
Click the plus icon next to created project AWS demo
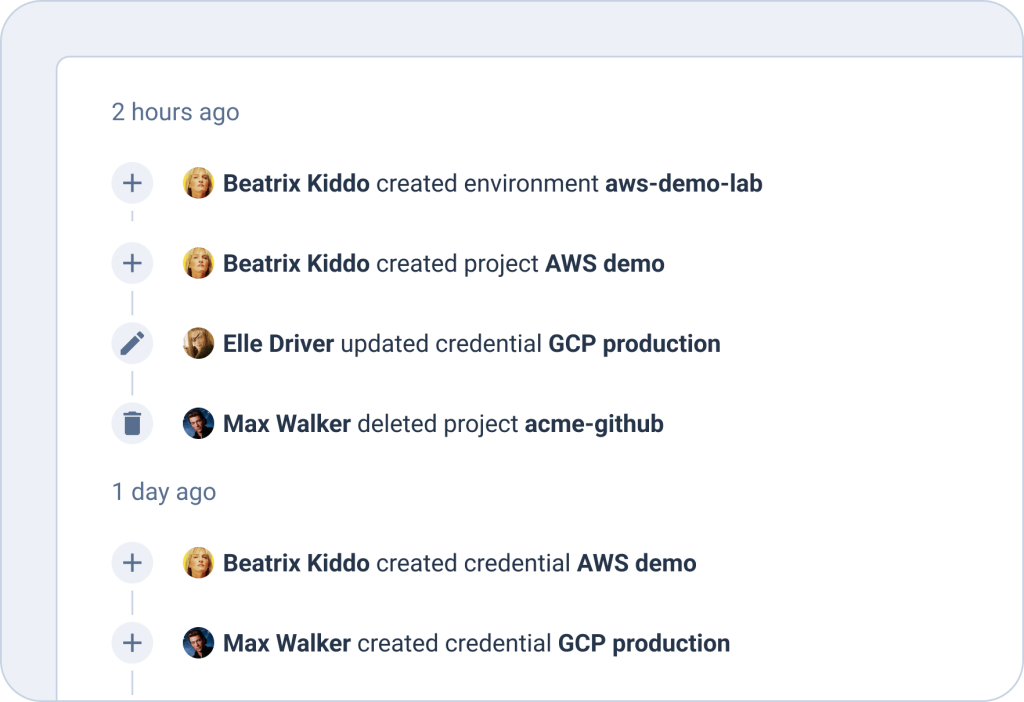(132, 264)
